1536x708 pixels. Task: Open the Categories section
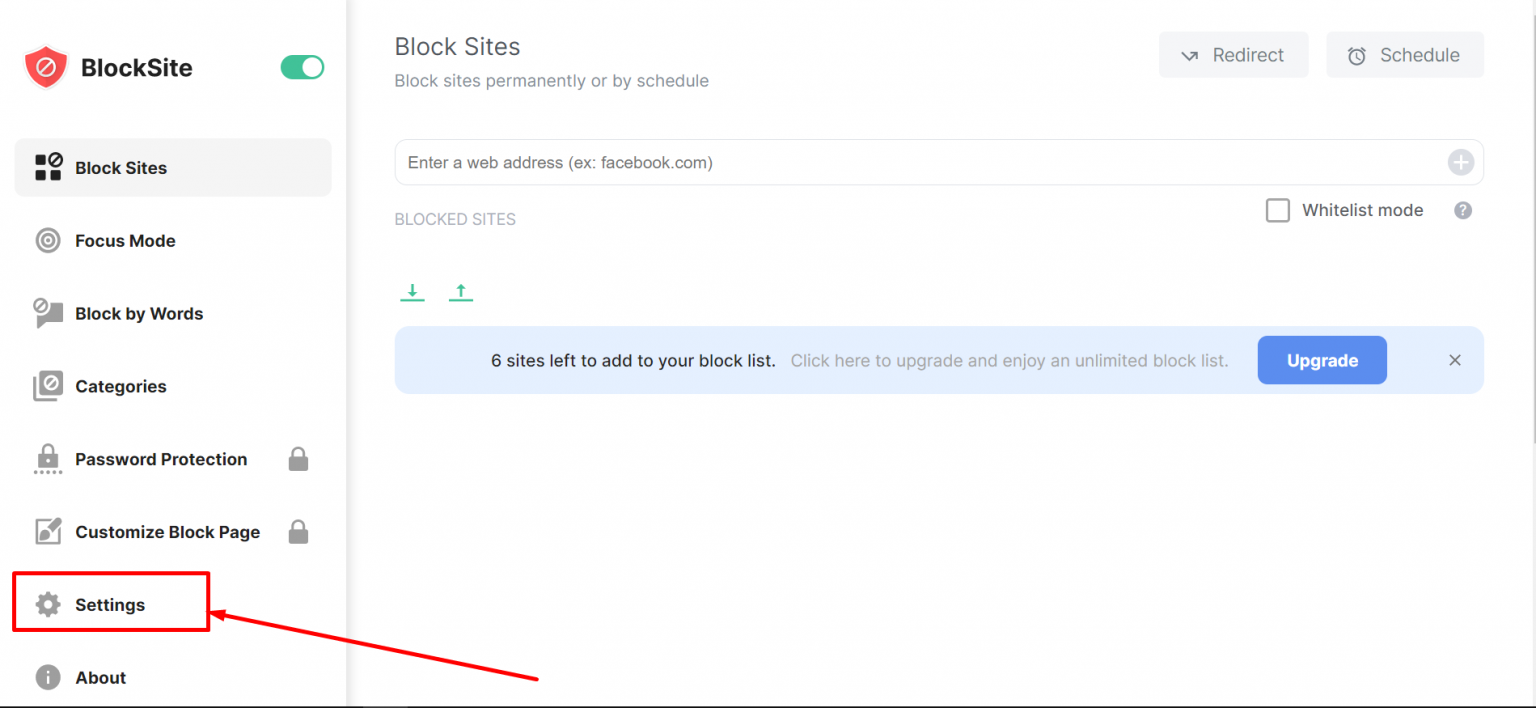click(x=121, y=386)
